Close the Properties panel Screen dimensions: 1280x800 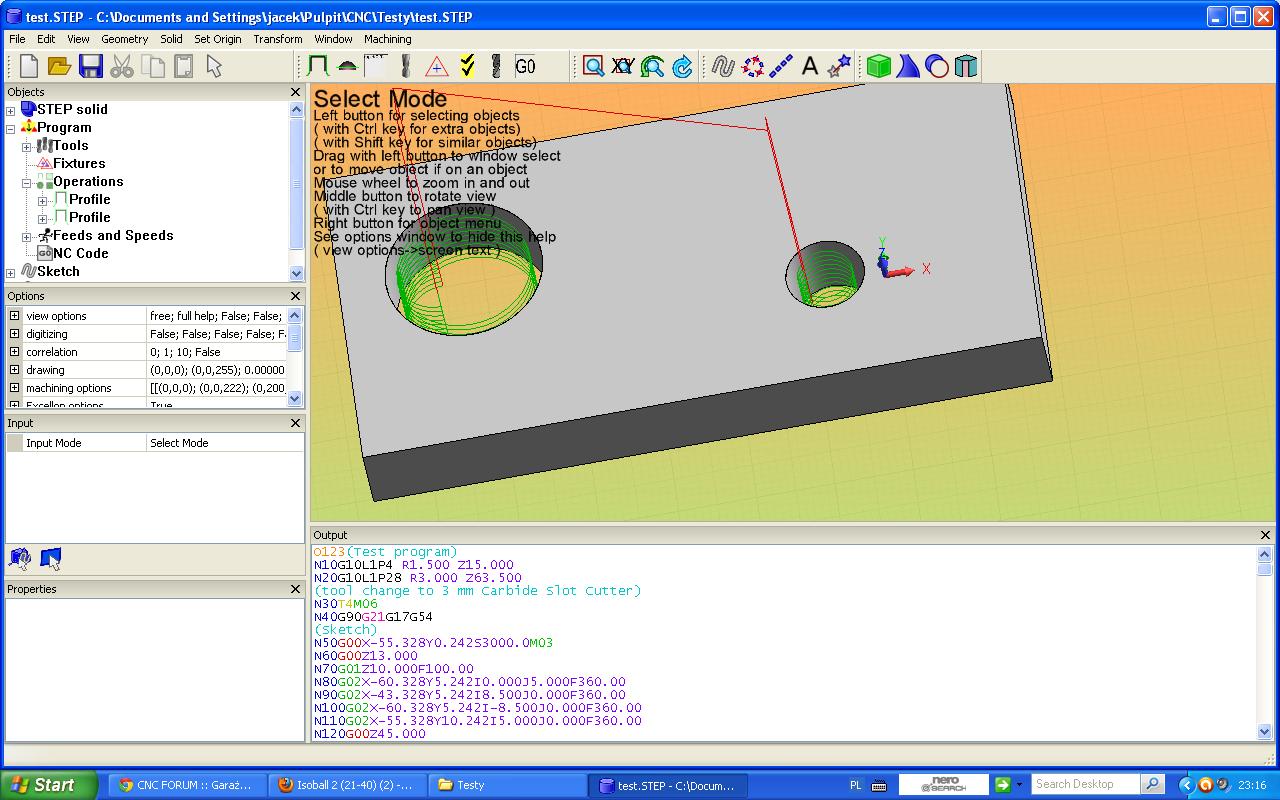295,589
